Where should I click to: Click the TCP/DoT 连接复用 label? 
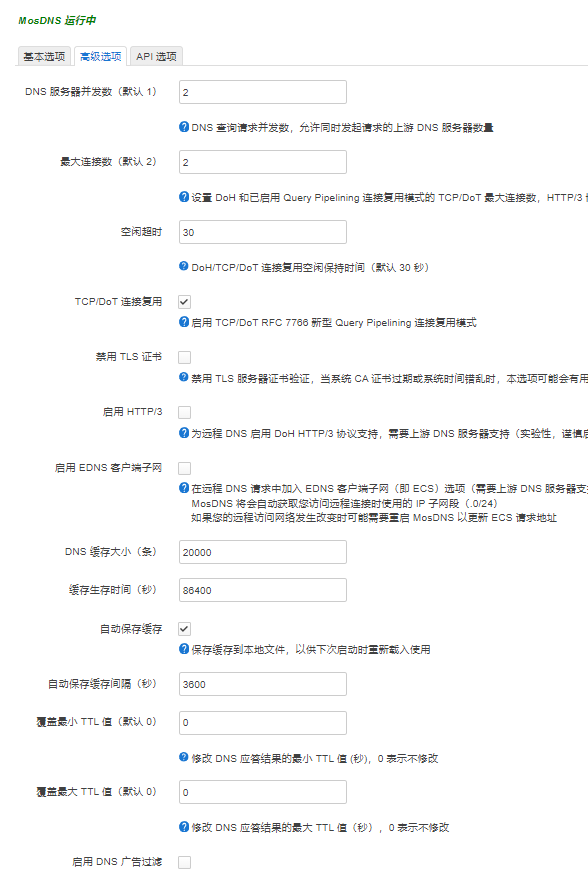tap(118, 302)
